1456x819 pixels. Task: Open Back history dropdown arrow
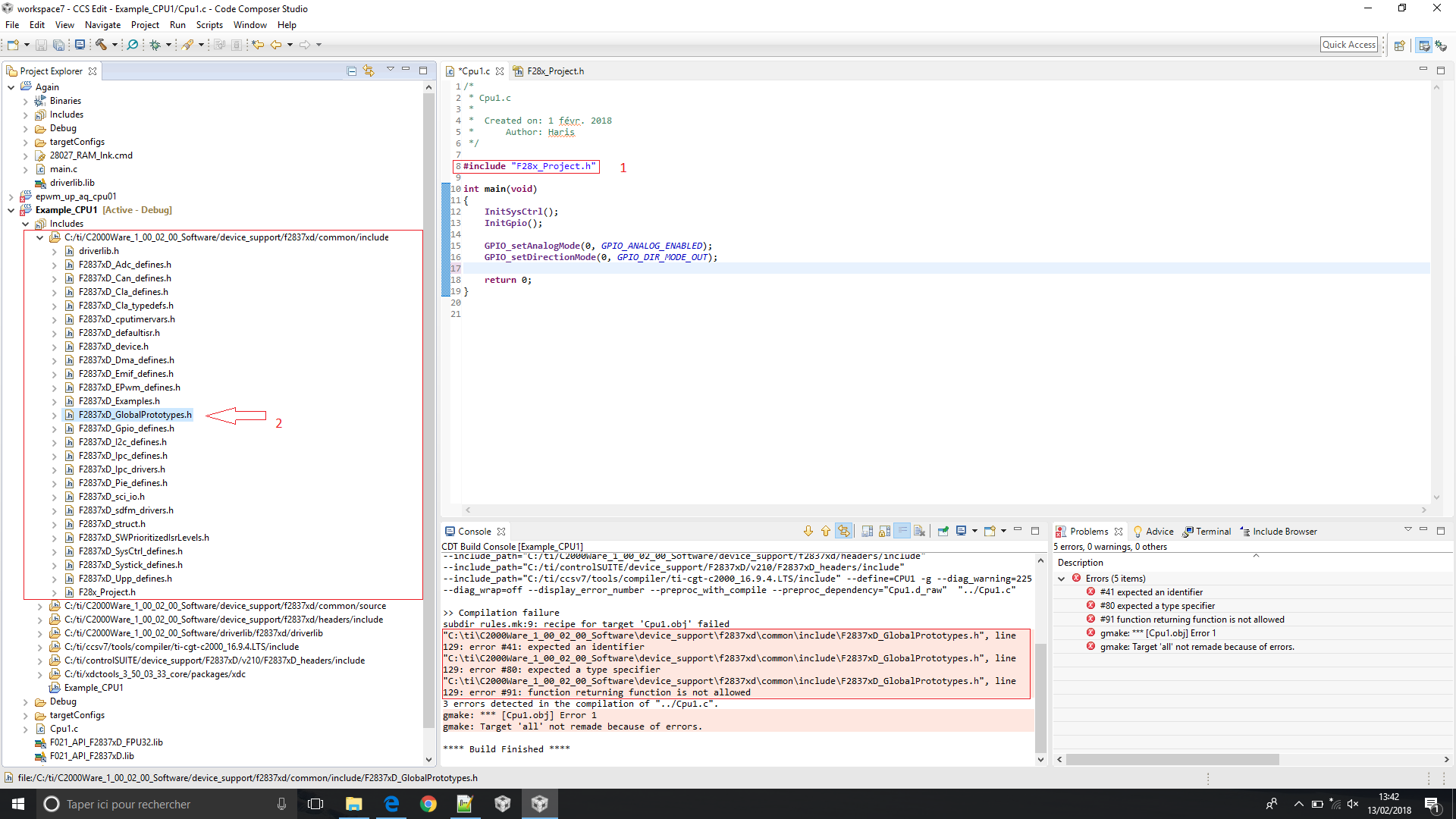click(290, 45)
